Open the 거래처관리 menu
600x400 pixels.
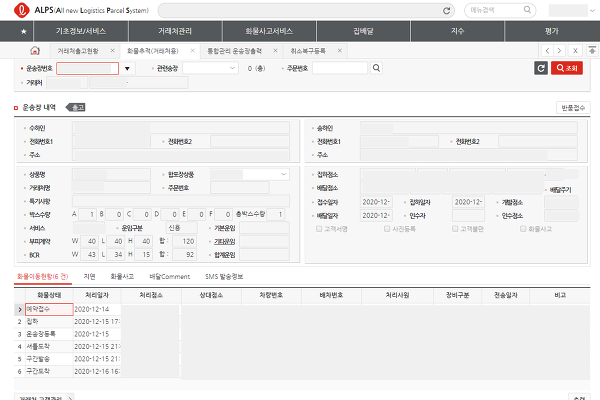pyautogui.click(x=175, y=31)
